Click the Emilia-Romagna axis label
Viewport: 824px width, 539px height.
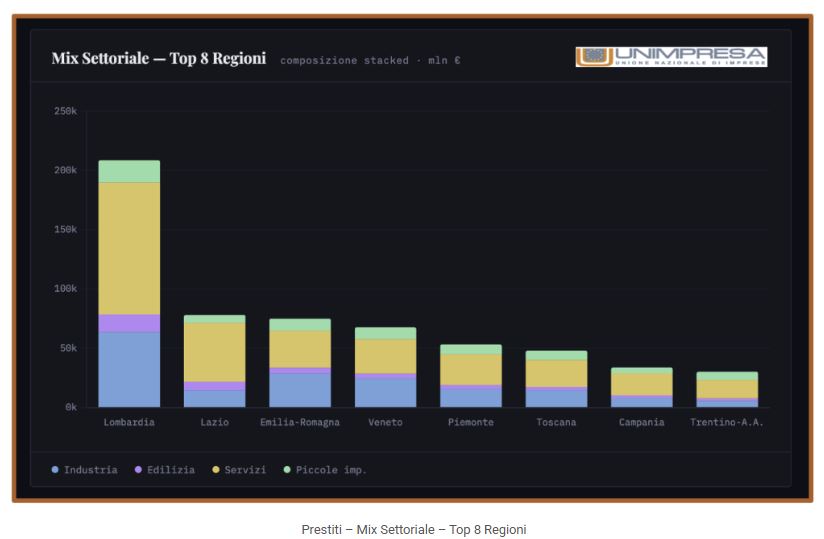pos(300,422)
